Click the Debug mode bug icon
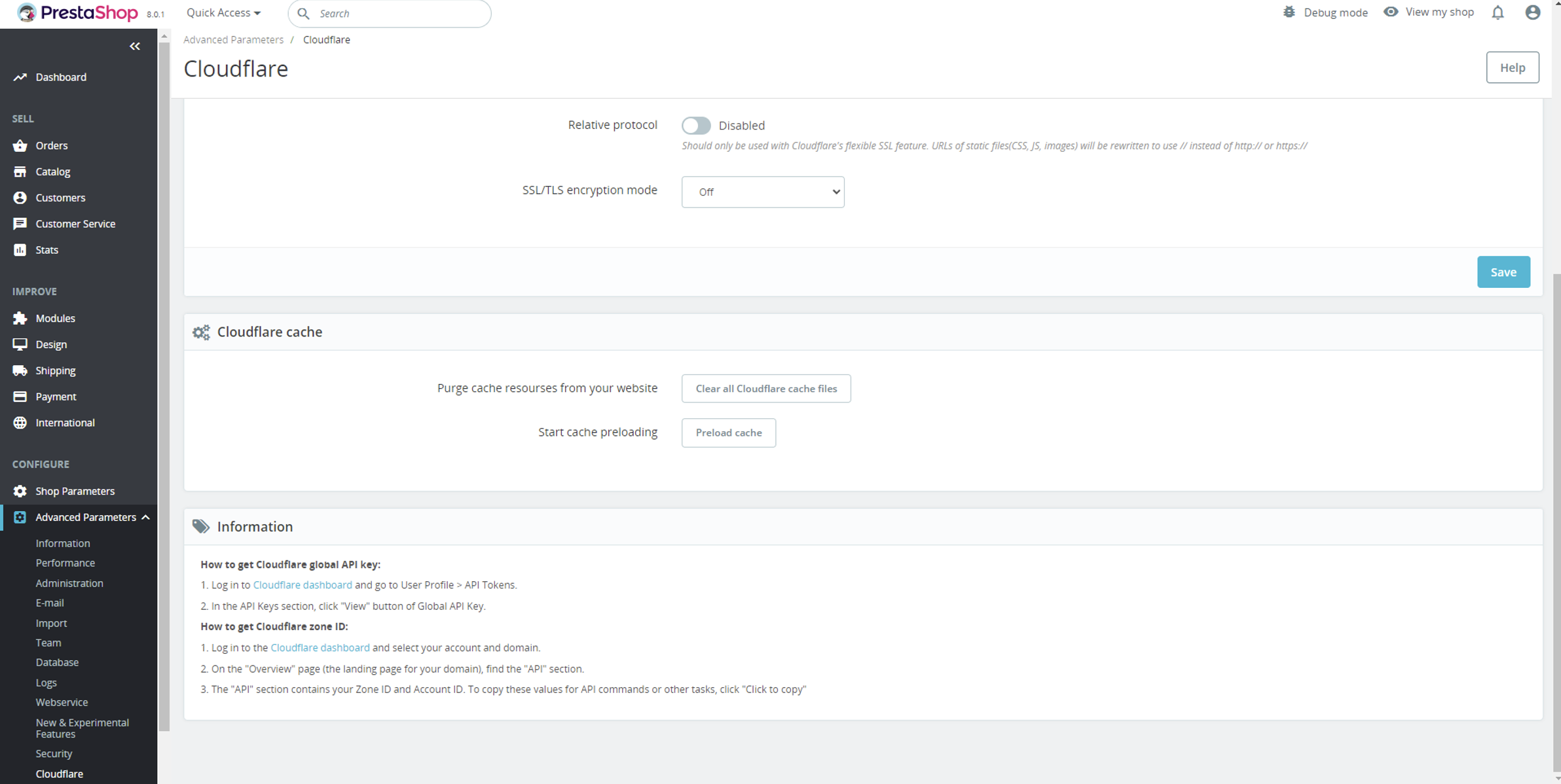The width and height of the screenshot is (1561, 784). click(x=1289, y=12)
